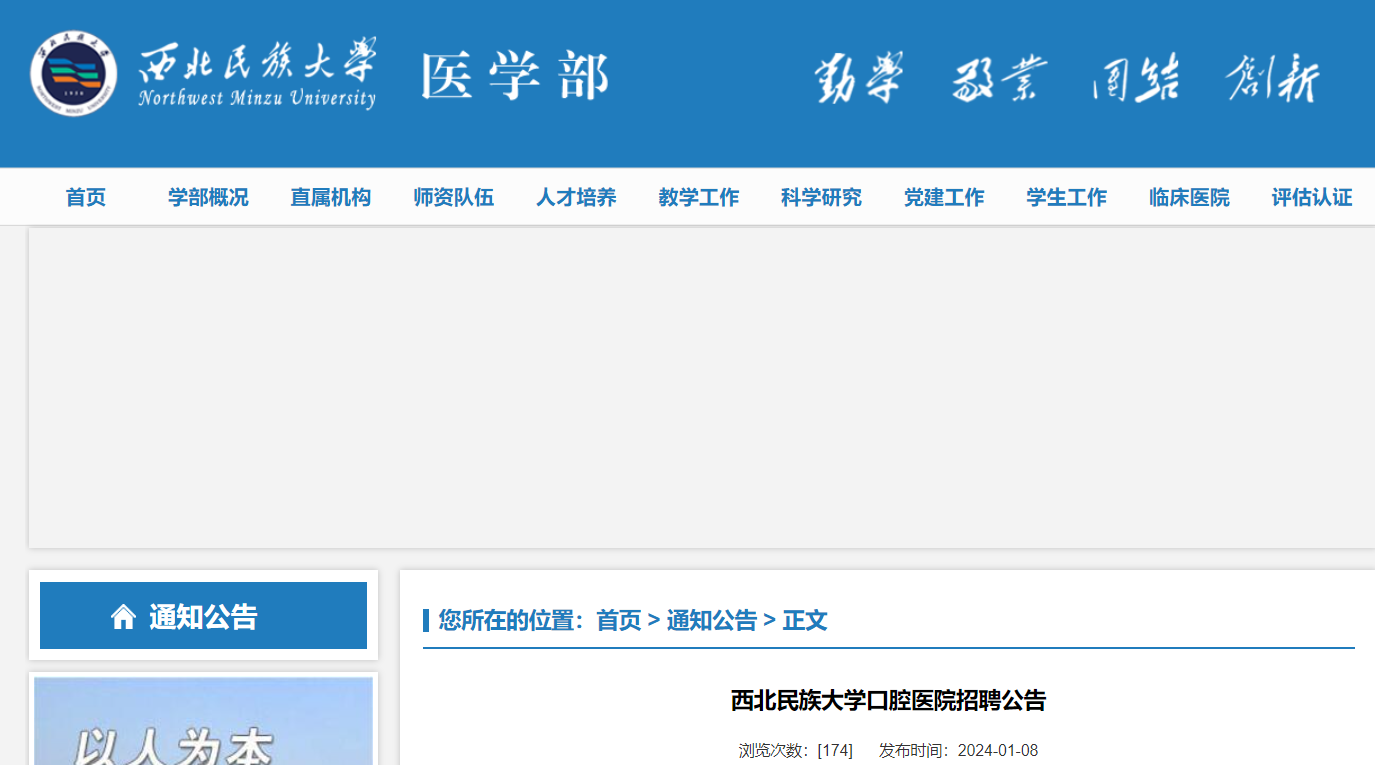Select 直属机构 in the navigation bar
This screenshot has height=765, width=1375.
click(x=331, y=197)
